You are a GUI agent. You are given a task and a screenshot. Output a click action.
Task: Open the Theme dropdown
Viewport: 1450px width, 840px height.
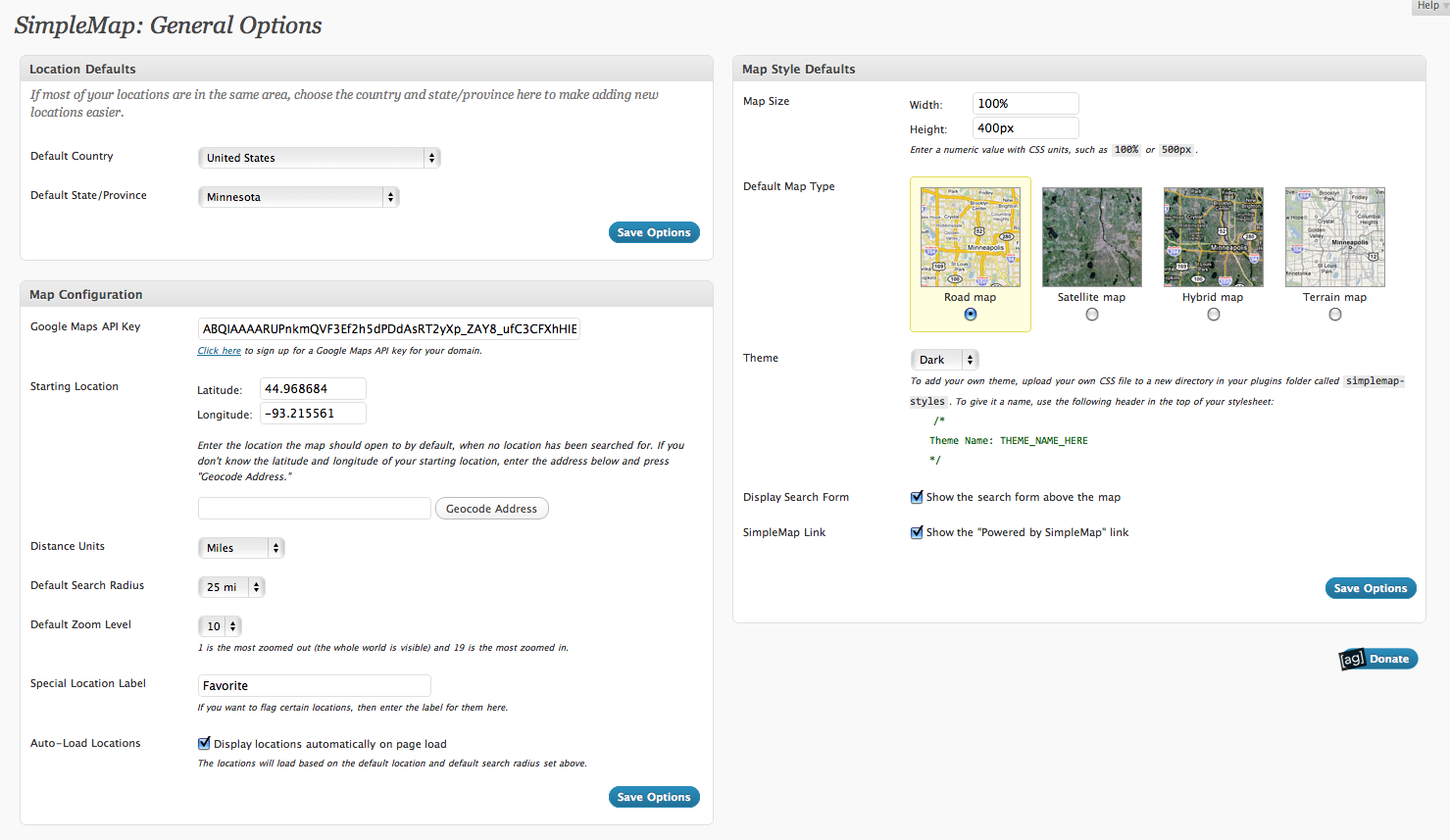pyautogui.click(x=945, y=360)
